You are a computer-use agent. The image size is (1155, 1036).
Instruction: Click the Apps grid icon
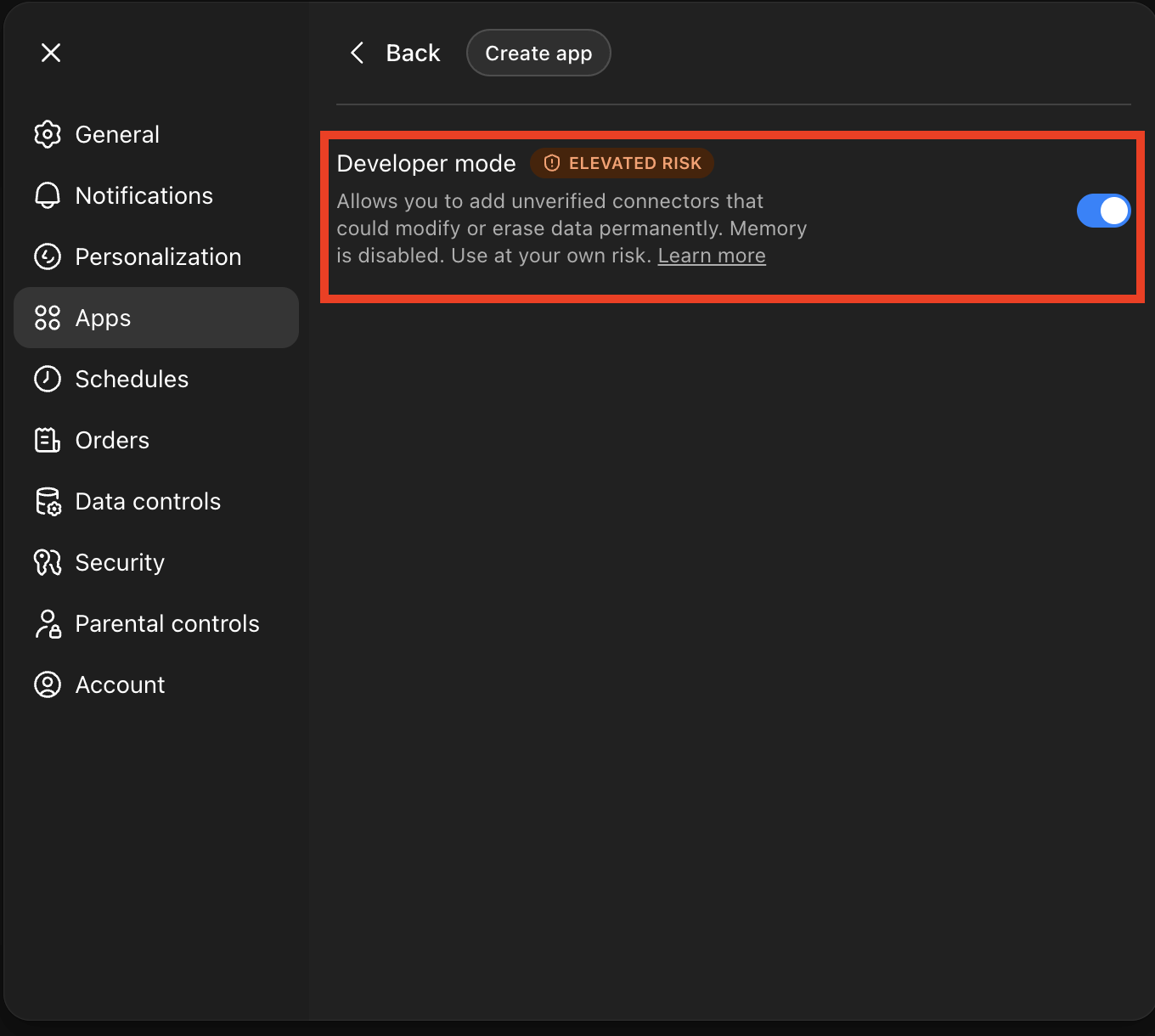pos(48,318)
